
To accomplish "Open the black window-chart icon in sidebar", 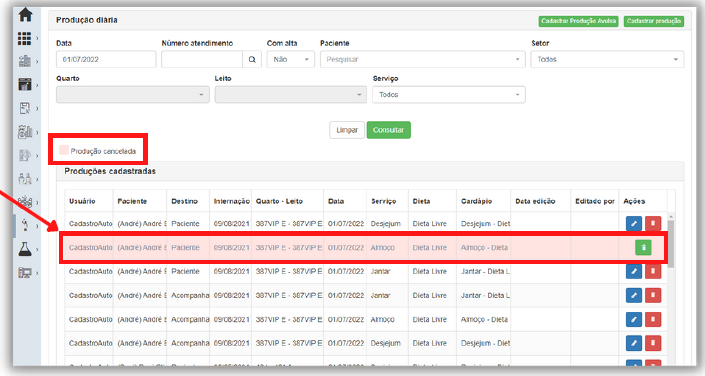I will click(x=25, y=84).
